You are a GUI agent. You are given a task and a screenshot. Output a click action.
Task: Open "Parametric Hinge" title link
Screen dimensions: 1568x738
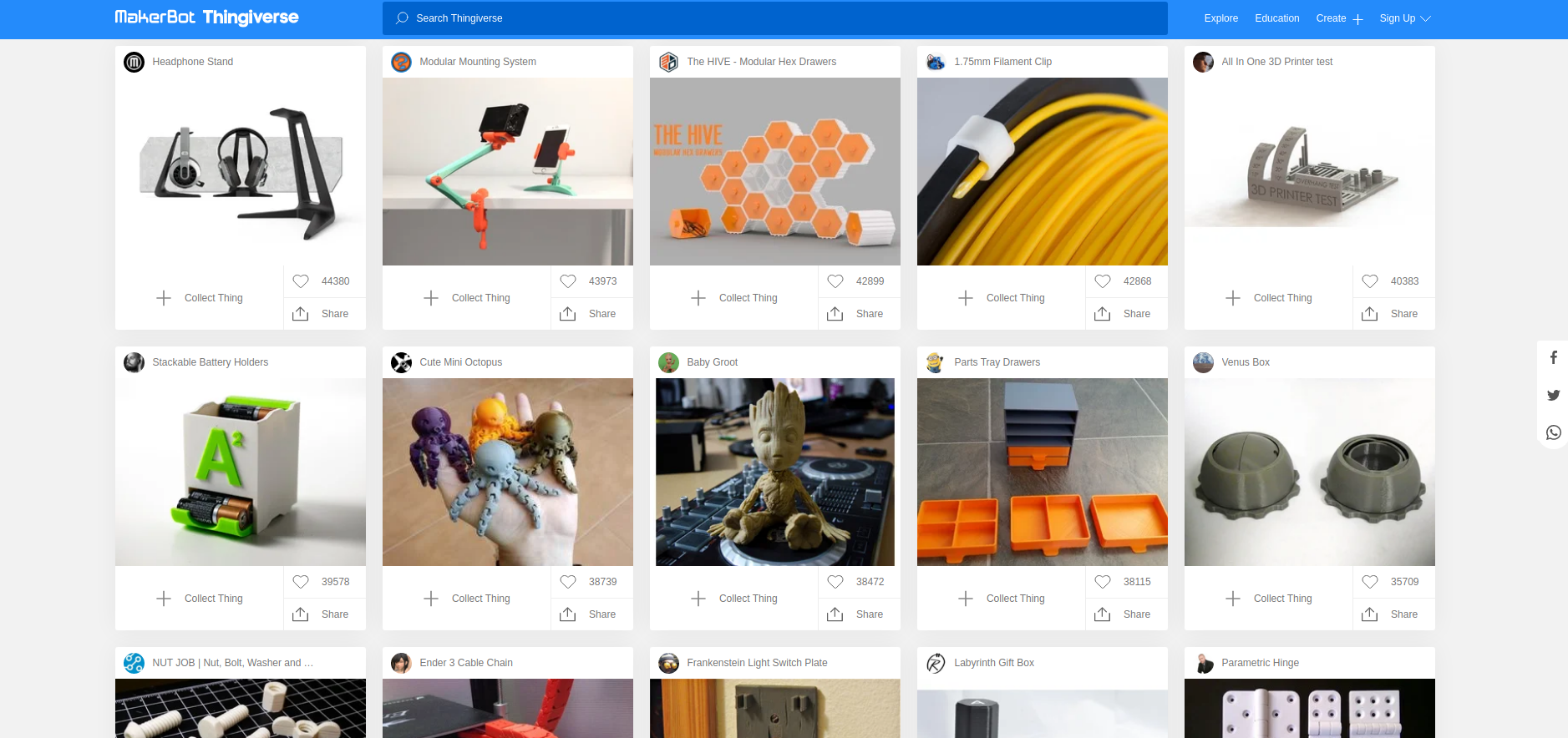1261,663
